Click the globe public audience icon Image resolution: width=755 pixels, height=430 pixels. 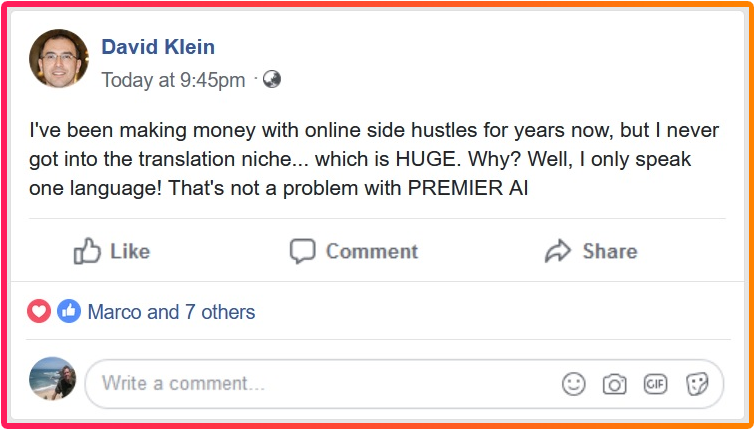click(271, 80)
